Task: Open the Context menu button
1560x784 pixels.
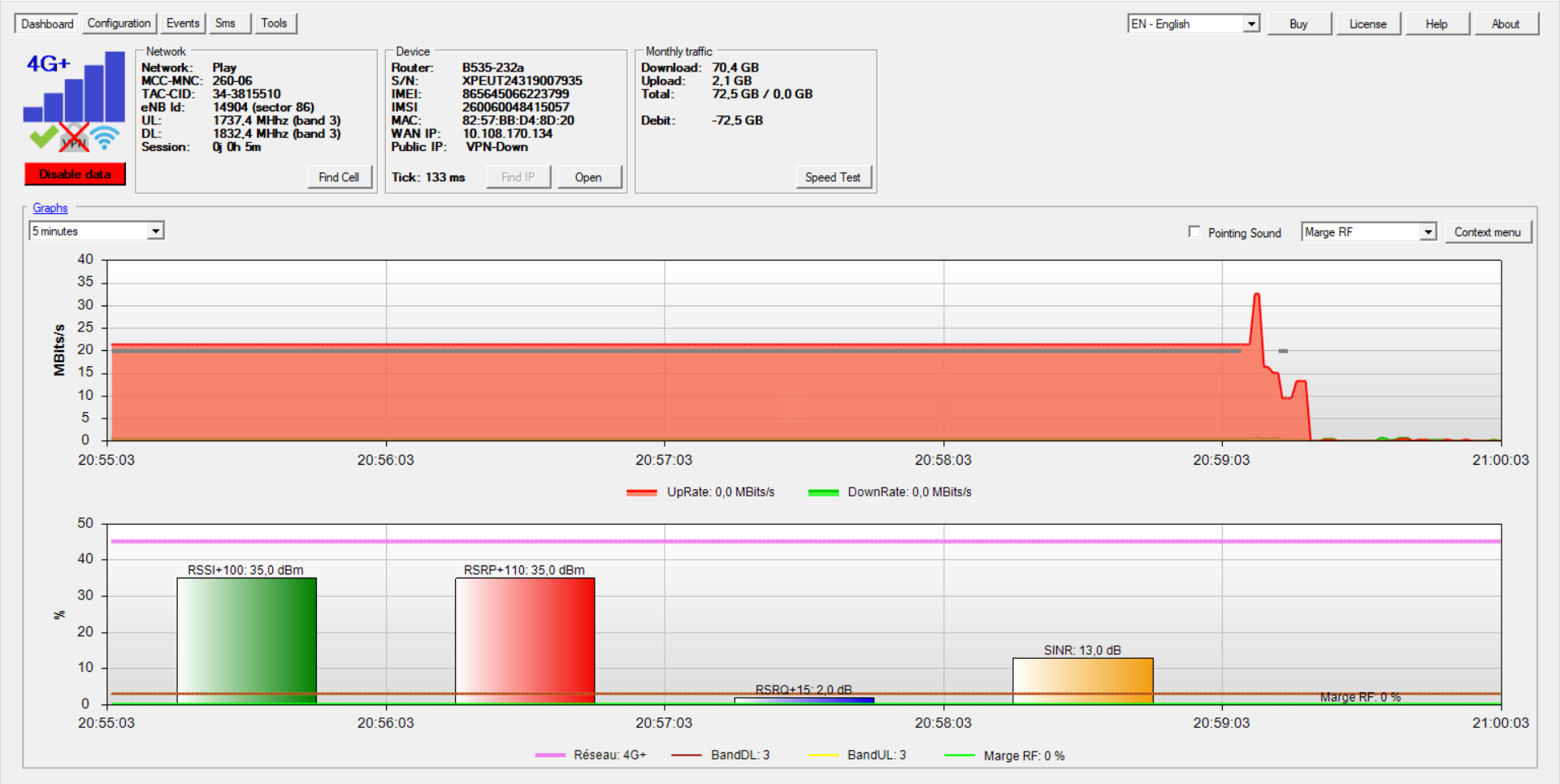Action: click(x=1487, y=232)
